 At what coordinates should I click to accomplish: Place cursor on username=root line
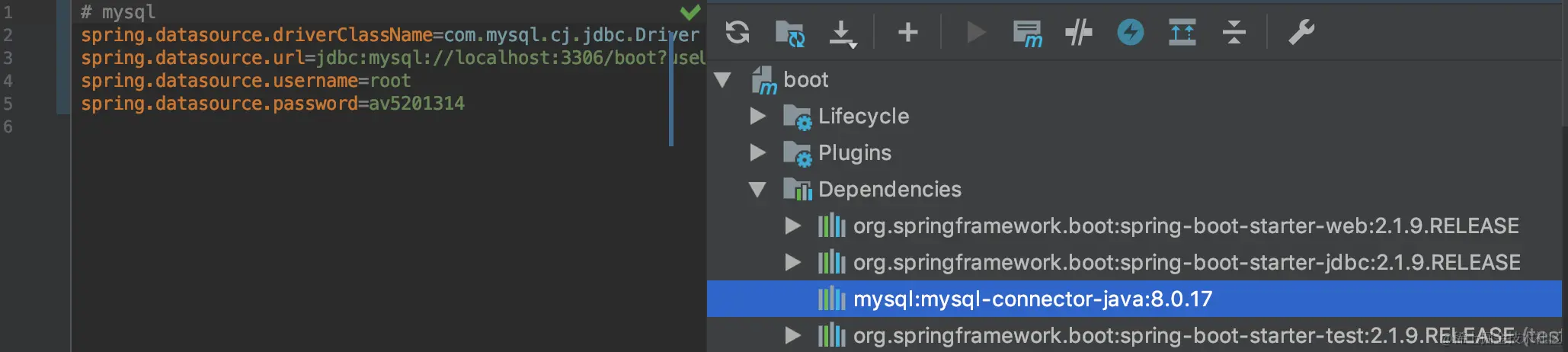pos(245,81)
